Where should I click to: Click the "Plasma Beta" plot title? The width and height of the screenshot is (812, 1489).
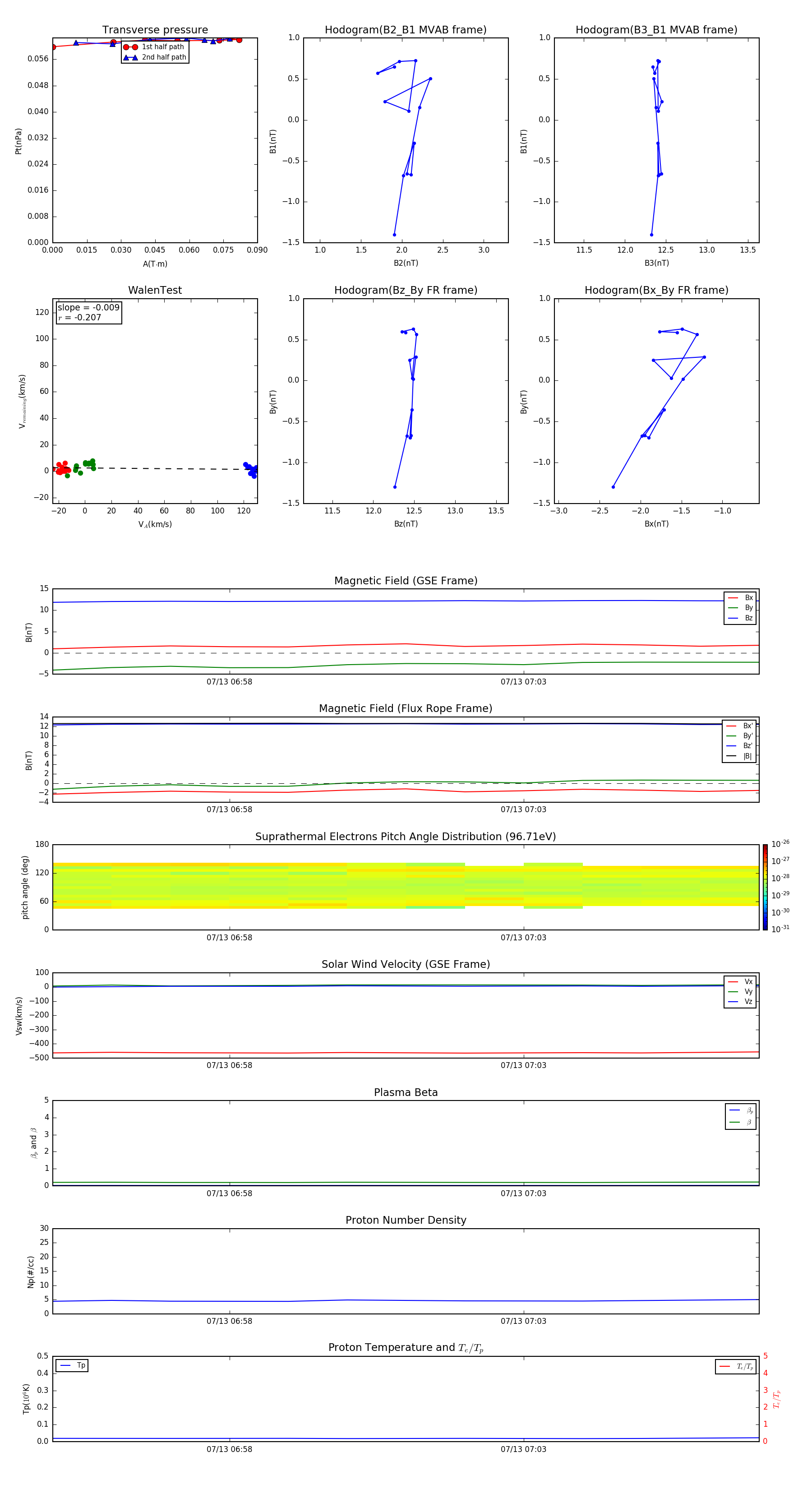pos(406,1092)
